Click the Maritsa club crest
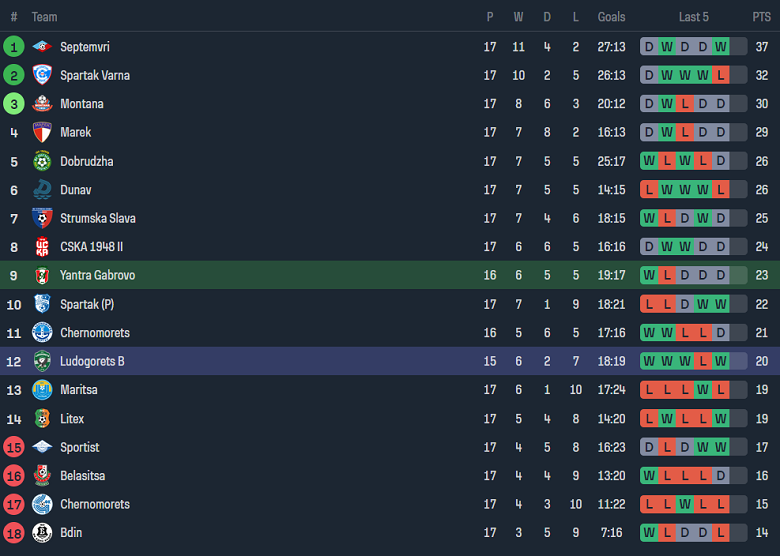780x556 pixels. pos(42,390)
